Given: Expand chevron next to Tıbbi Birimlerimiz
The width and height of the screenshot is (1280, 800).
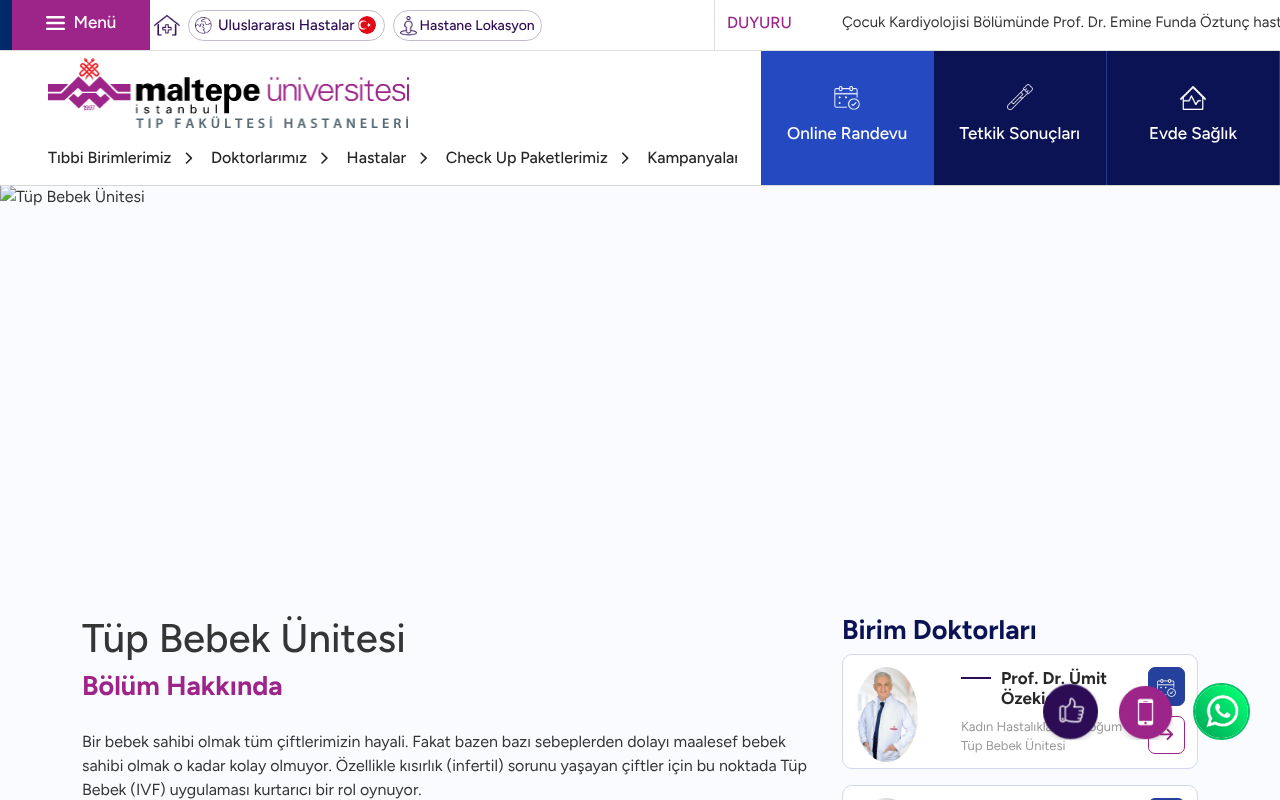Looking at the screenshot, I should (x=189, y=158).
